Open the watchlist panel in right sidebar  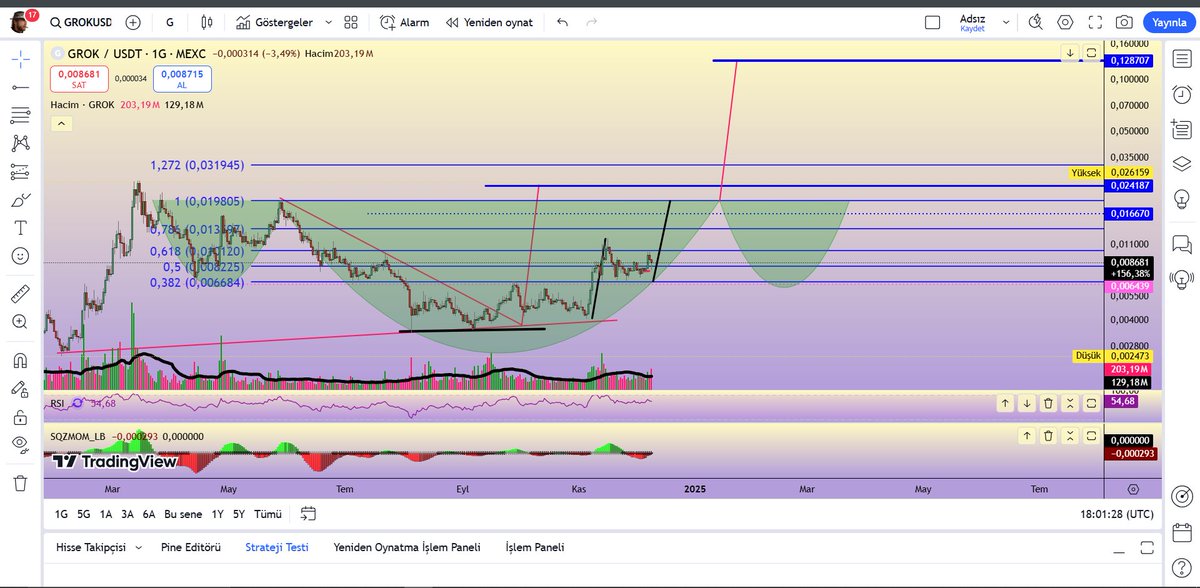click(1180, 59)
